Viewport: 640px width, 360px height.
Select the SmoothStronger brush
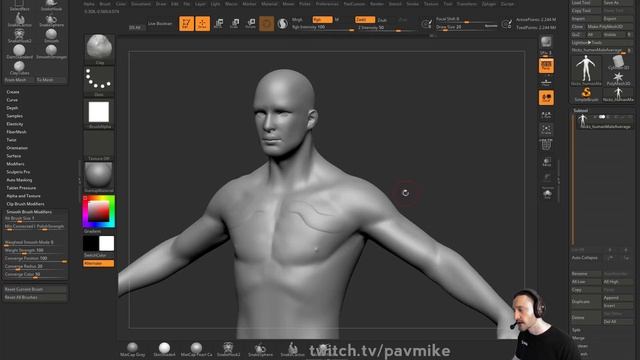[51, 51]
